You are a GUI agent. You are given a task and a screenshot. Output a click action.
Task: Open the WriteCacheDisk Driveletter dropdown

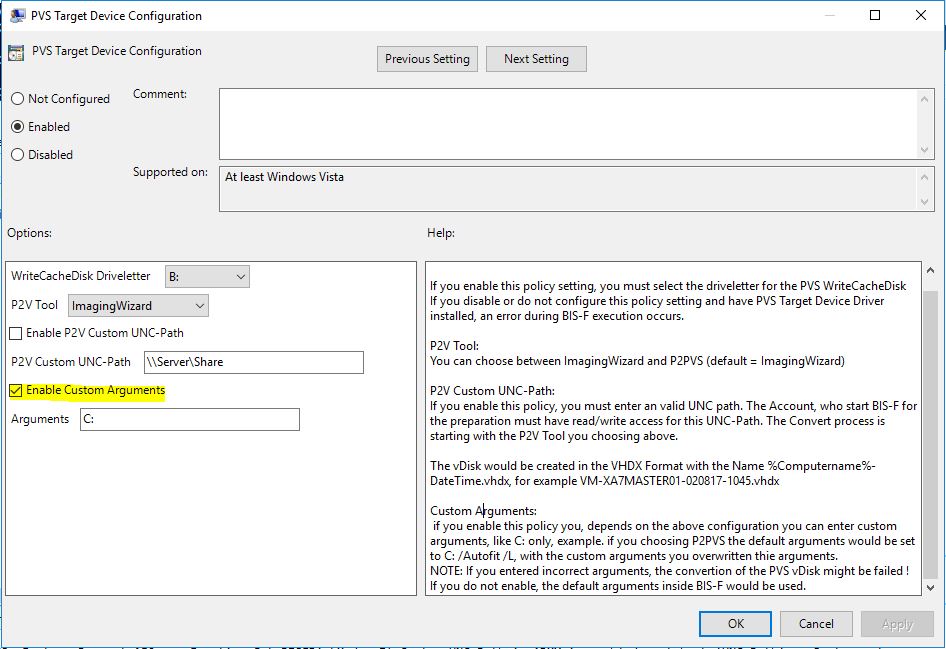pyautogui.click(x=207, y=277)
